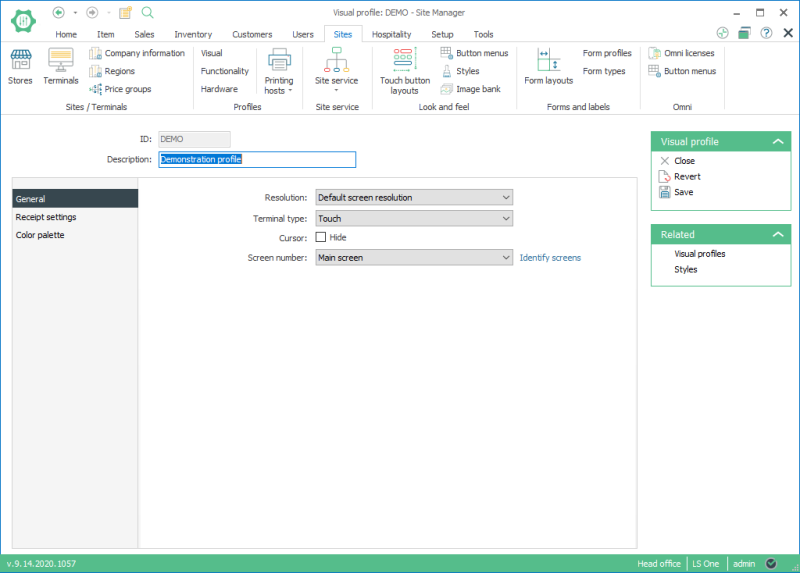This screenshot has width=800, height=573.
Task: Open Omni licenses
Action: tap(681, 53)
